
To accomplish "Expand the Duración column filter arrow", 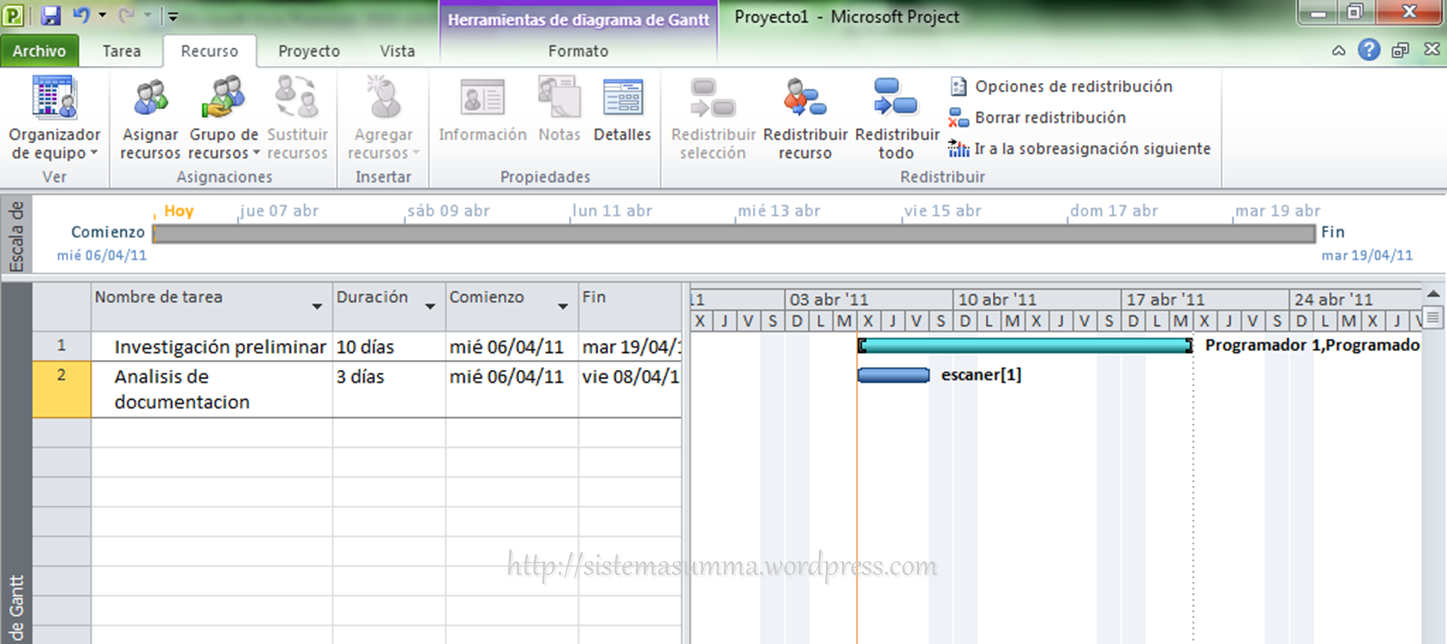I will click(x=430, y=307).
